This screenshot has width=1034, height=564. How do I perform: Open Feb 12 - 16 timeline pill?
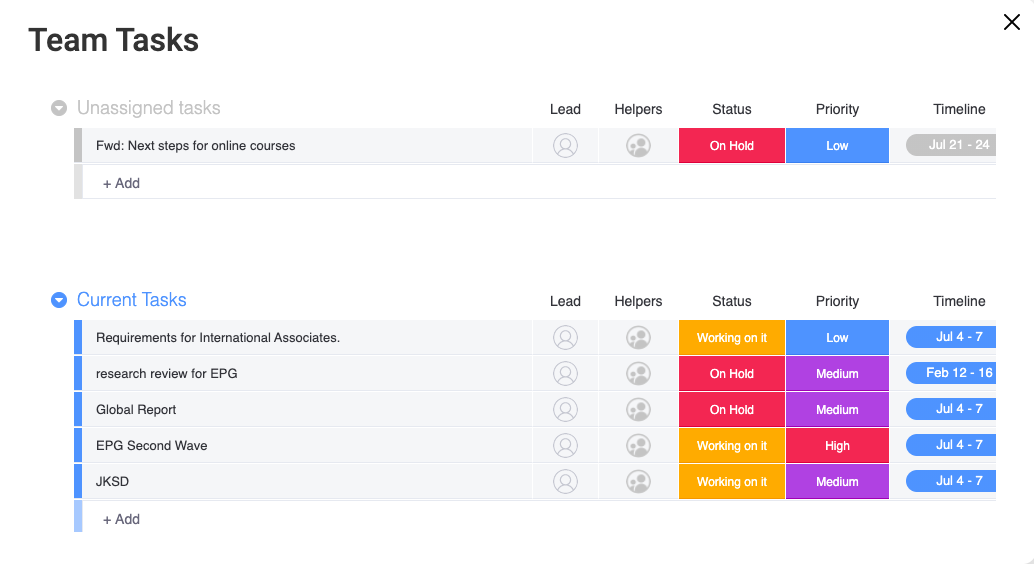point(951,373)
